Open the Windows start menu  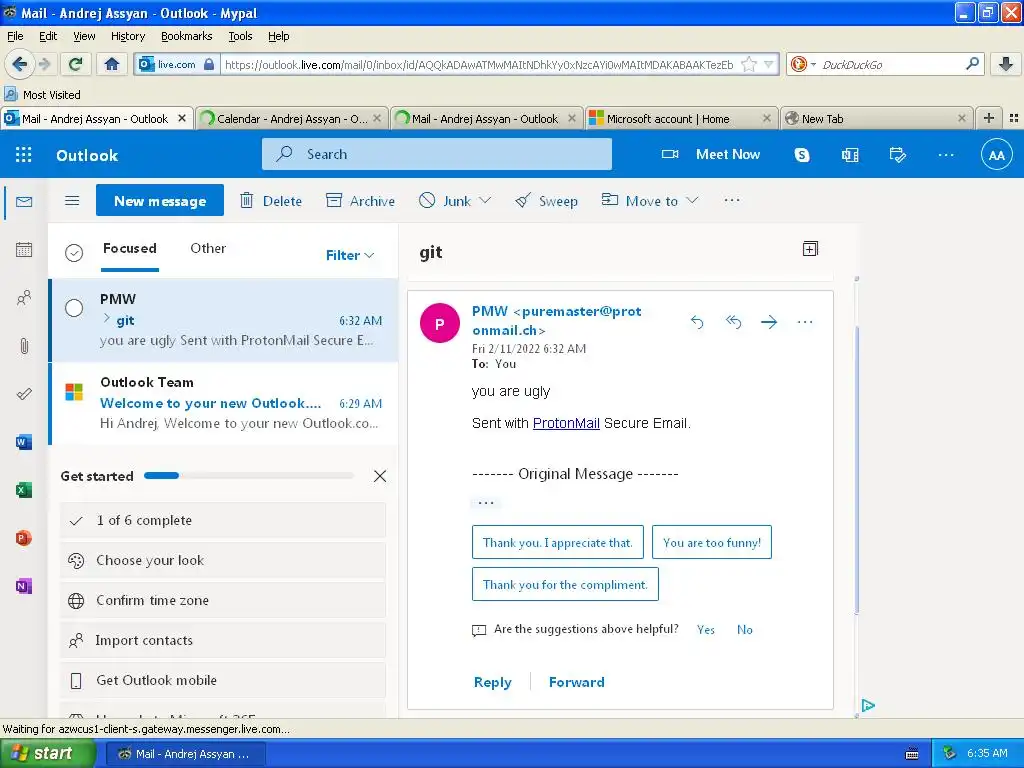click(48, 753)
